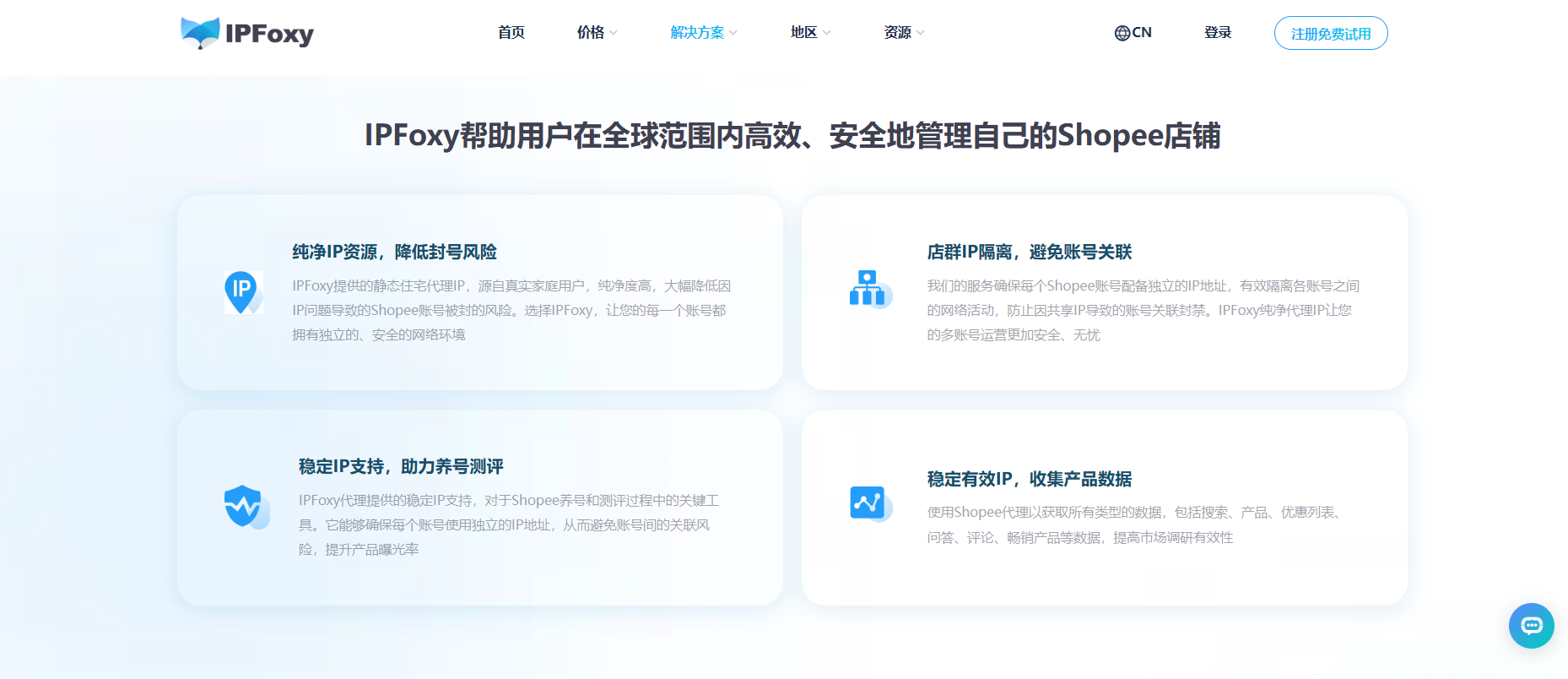Expand the 地区 dropdown chevron
Viewport: 1568px width, 679px height.
click(x=827, y=33)
